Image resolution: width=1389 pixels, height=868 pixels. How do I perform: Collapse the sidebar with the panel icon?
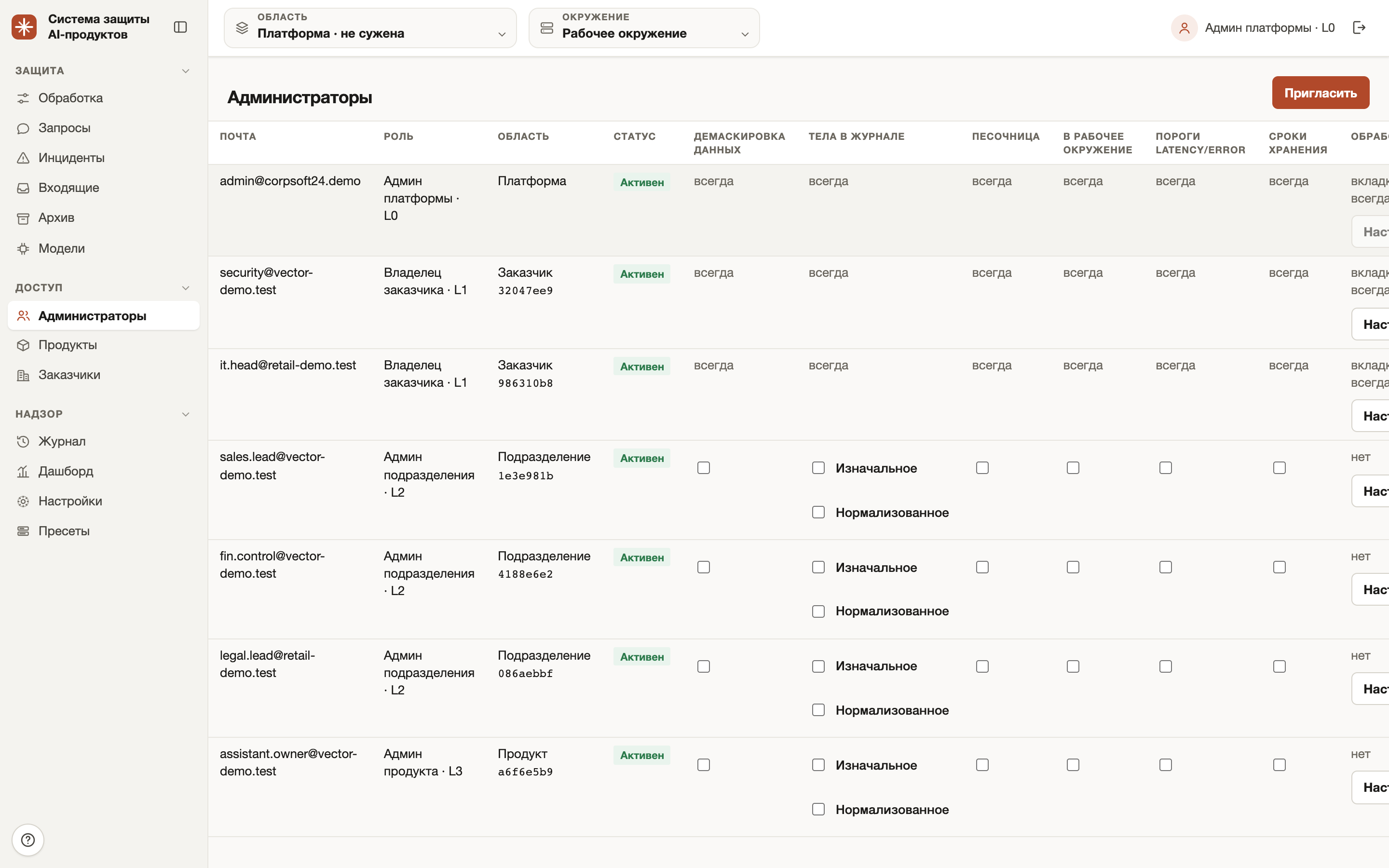point(180,27)
